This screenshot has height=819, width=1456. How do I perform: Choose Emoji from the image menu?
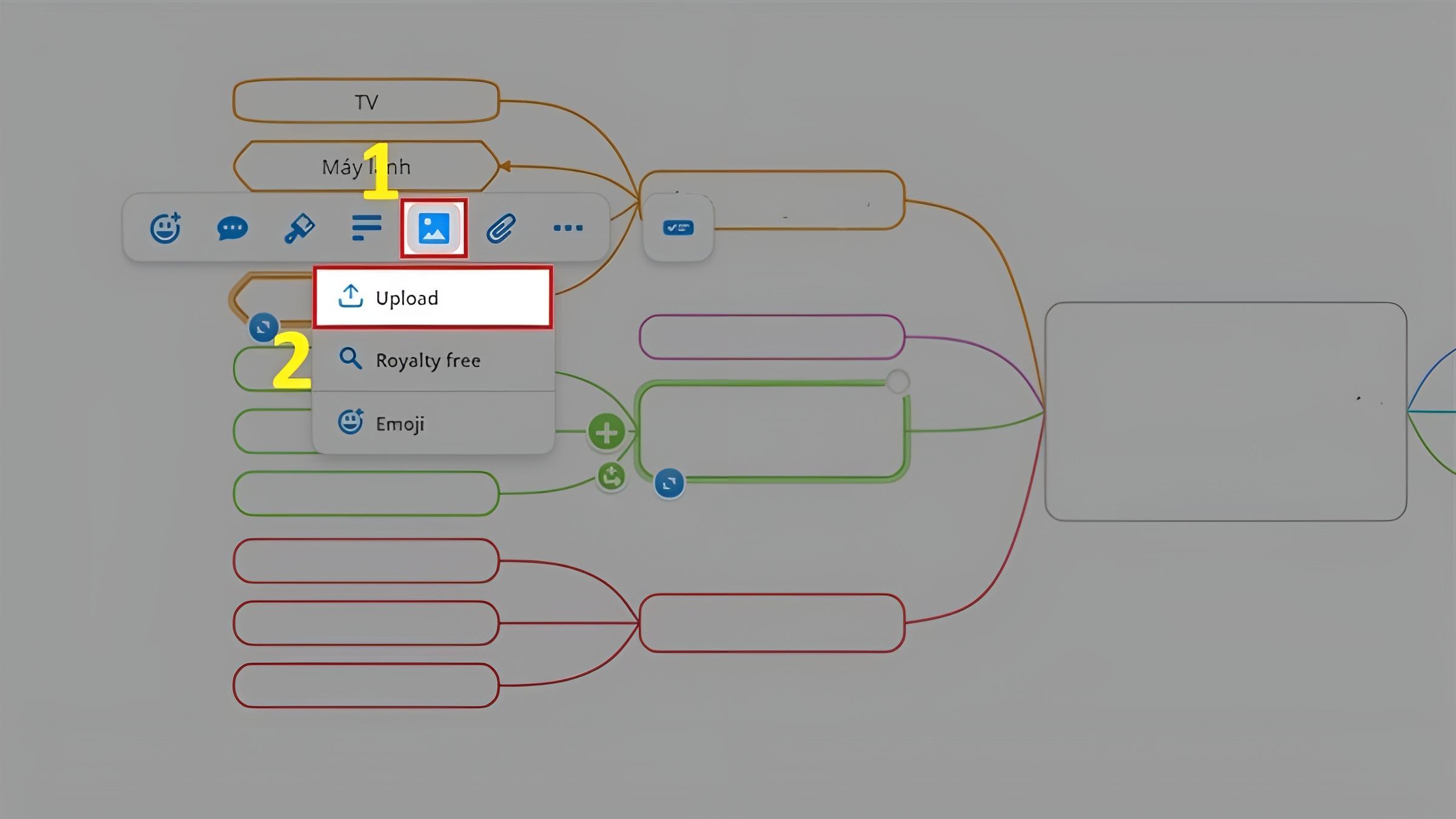tap(400, 423)
